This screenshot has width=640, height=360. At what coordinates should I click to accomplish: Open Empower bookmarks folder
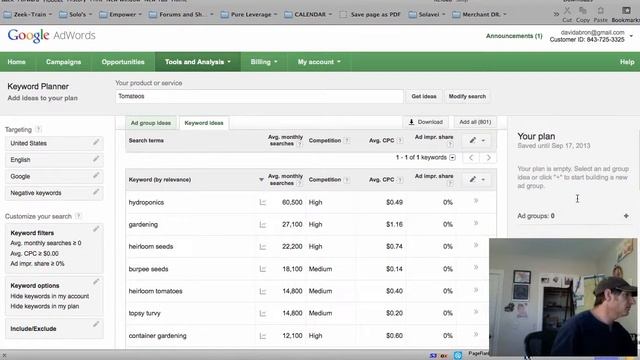coord(120,14)
